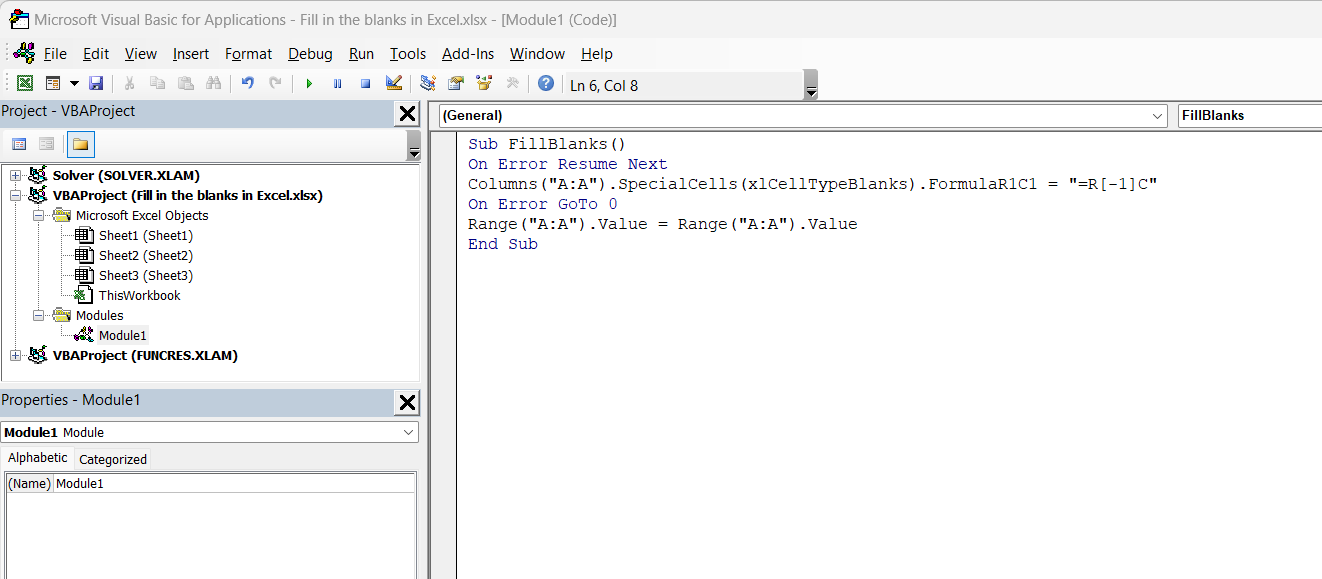Expand Solver (SOLVER.XLAM) project node
1322x579 pixels.
point(15,176)
